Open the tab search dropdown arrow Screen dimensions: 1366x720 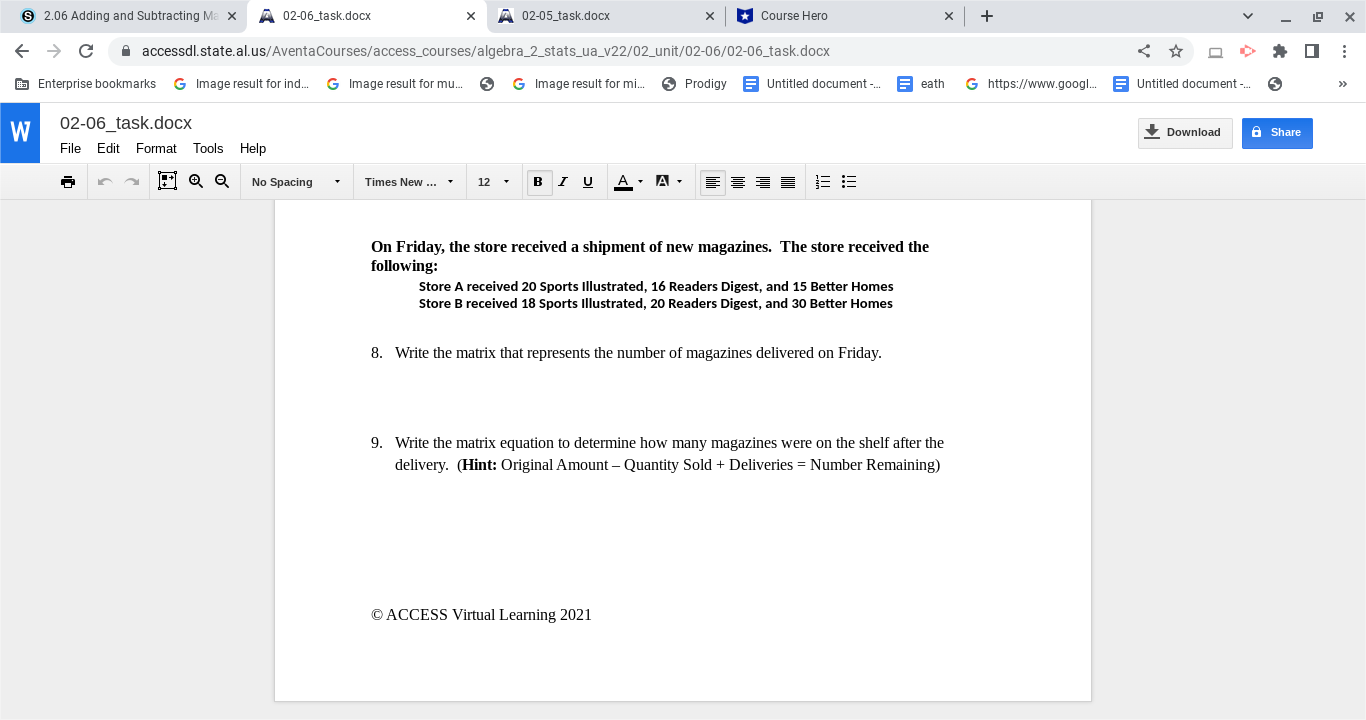1248,16
